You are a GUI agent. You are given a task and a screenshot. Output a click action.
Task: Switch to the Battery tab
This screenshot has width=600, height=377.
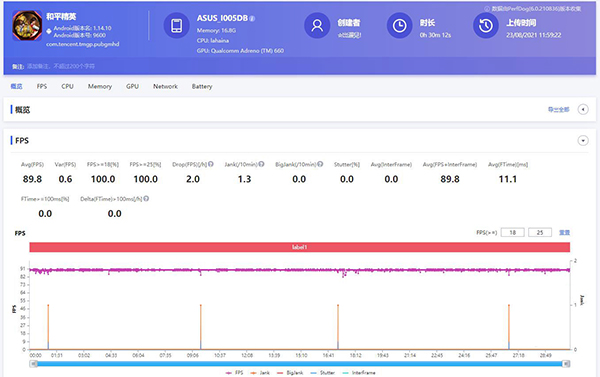(x=202, y=86)
